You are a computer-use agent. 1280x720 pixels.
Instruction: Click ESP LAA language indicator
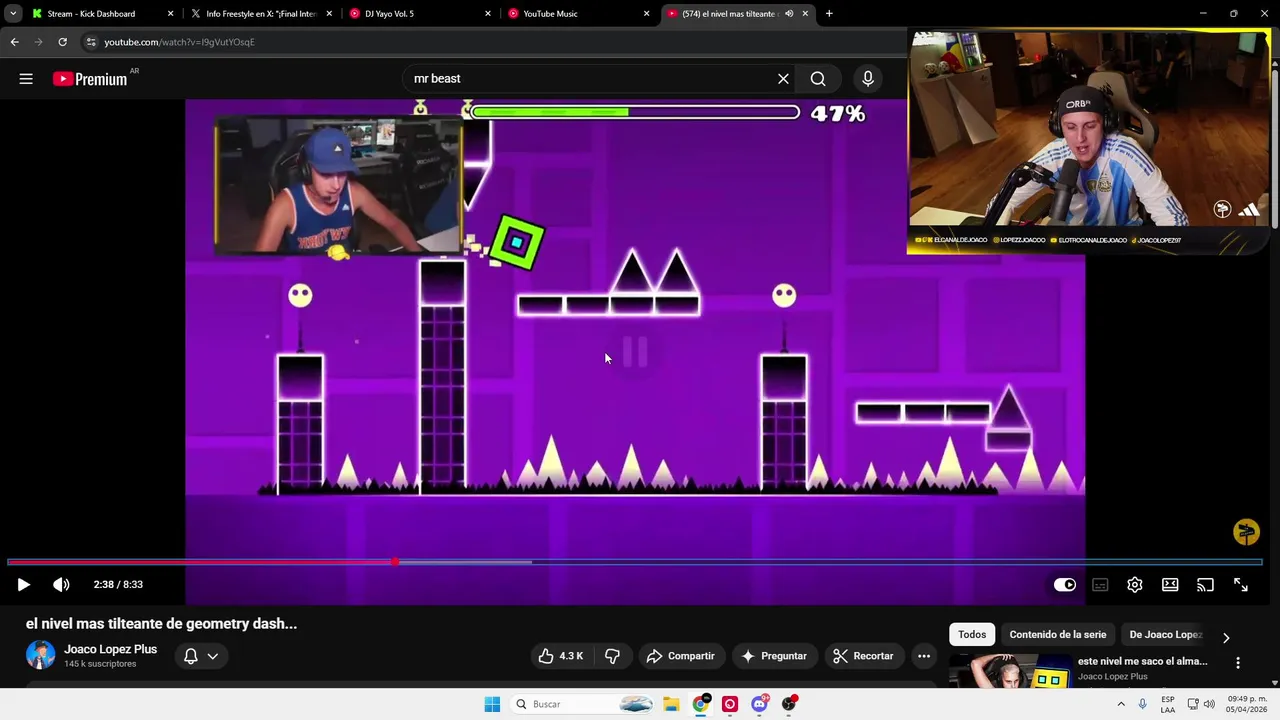(1168, 704)
